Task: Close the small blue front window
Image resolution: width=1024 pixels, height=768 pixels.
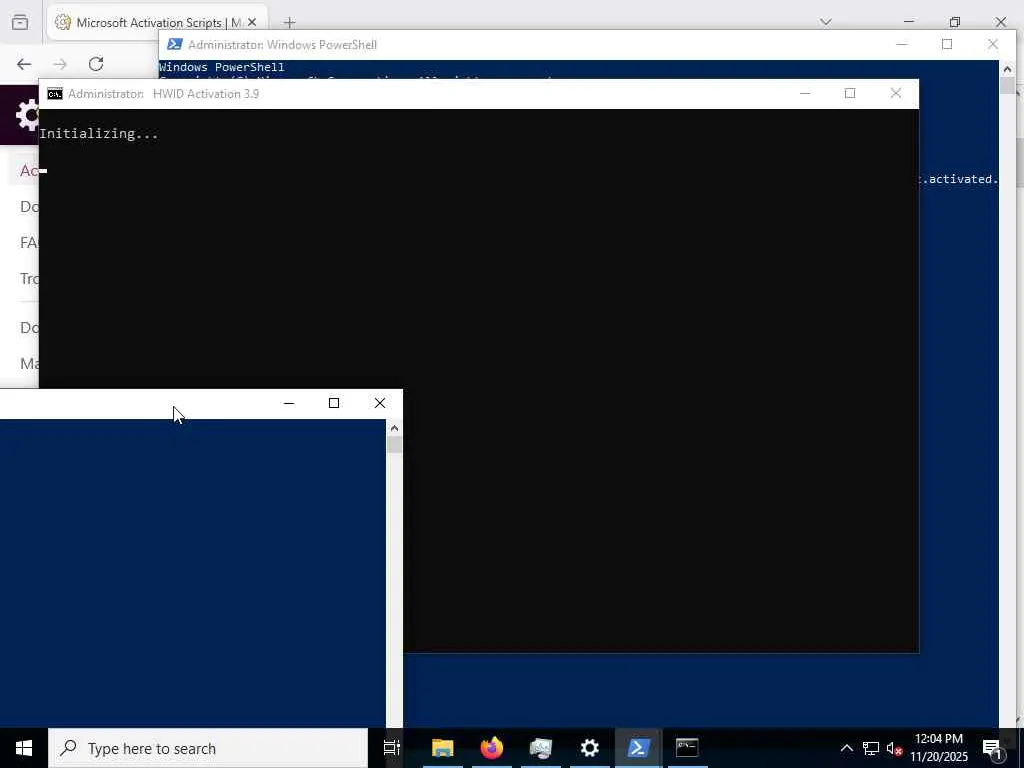Action: (x=379, y=404)
